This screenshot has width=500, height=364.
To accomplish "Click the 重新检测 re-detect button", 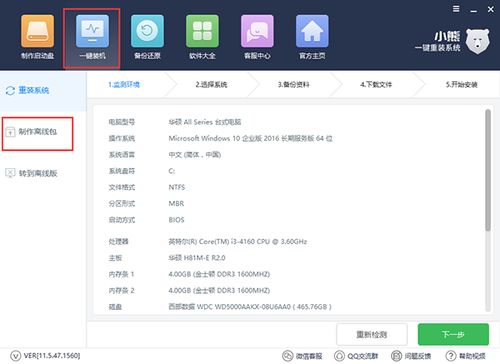I will (x=372, y=334).
